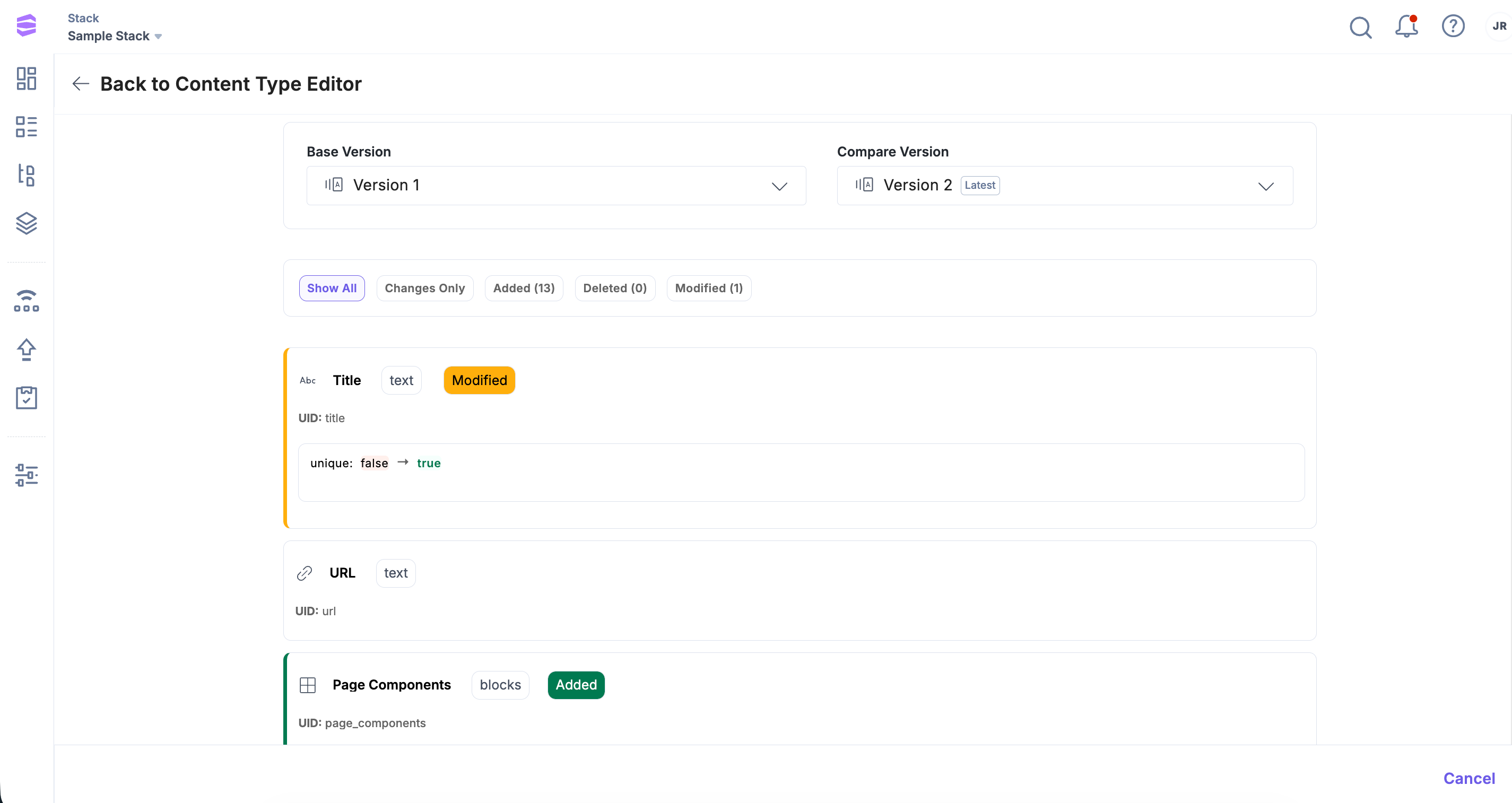This screenshot has width=1512, height=803.
Task: Open the Content Models icon in sidebar
Action: pos(27,174)
